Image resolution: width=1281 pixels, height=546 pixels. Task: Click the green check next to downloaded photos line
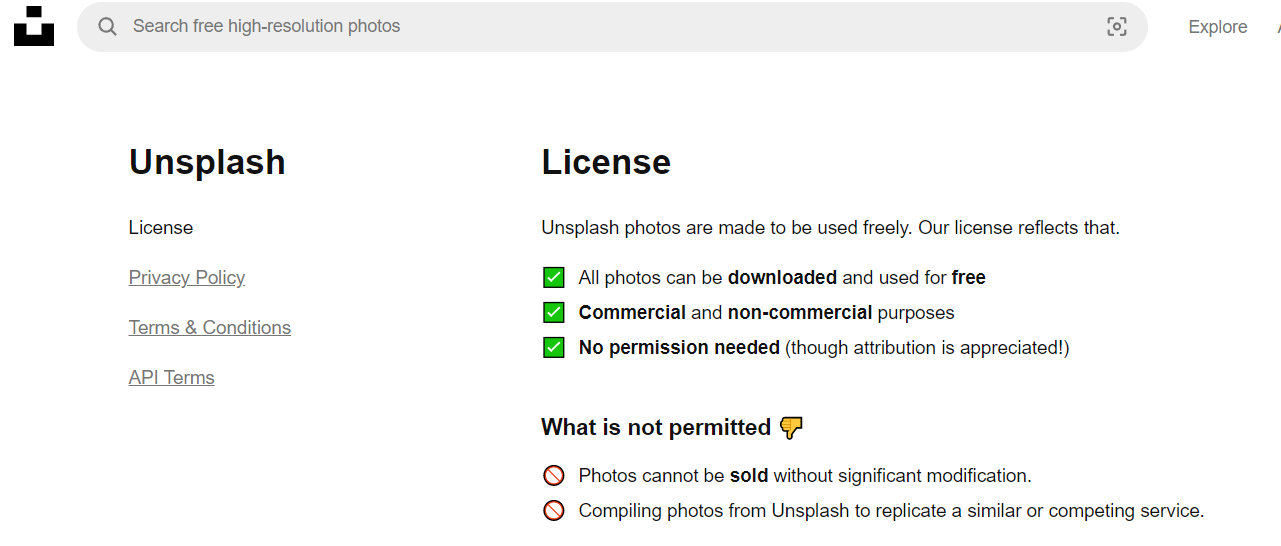[x=554, y=277]
